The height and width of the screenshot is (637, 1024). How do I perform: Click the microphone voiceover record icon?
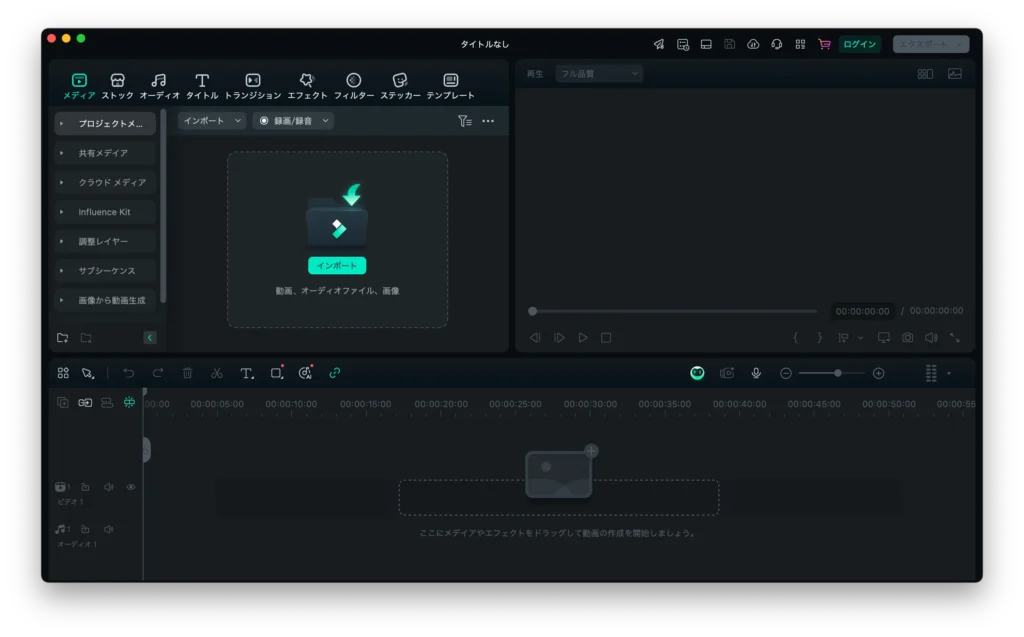click(756, 373)
